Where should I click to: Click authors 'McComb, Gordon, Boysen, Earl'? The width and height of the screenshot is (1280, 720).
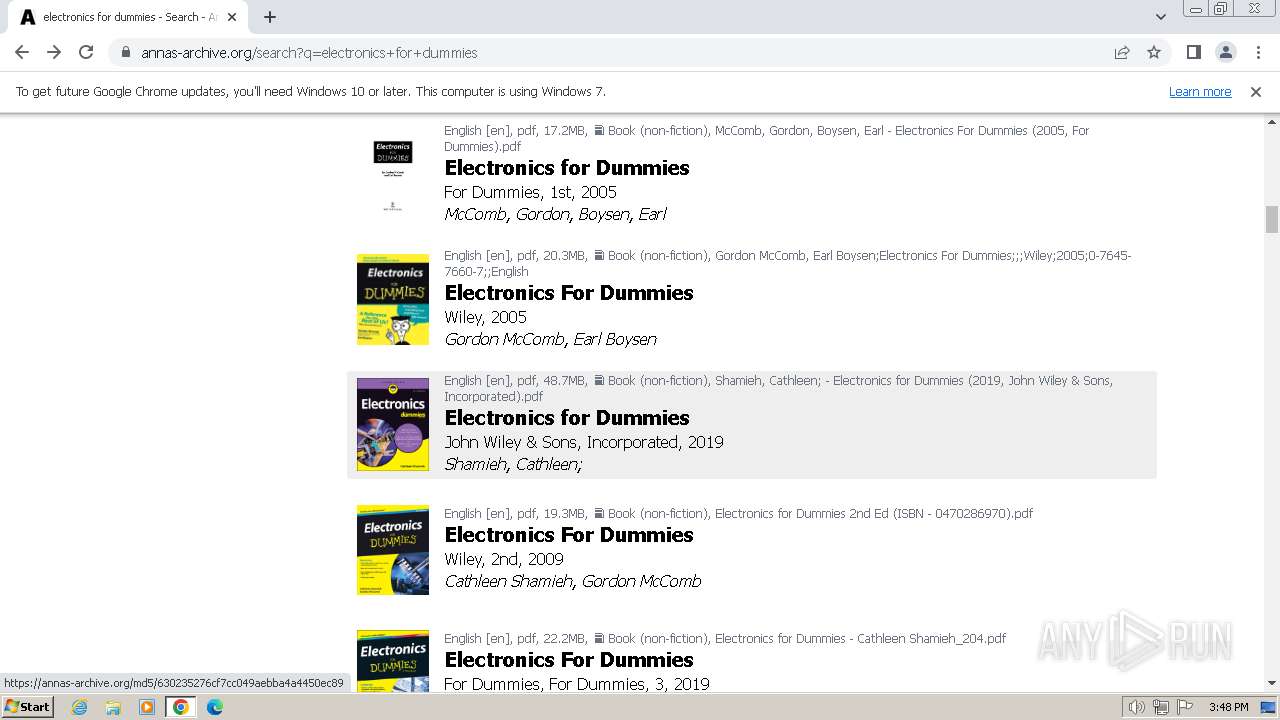tap(555, 214)
